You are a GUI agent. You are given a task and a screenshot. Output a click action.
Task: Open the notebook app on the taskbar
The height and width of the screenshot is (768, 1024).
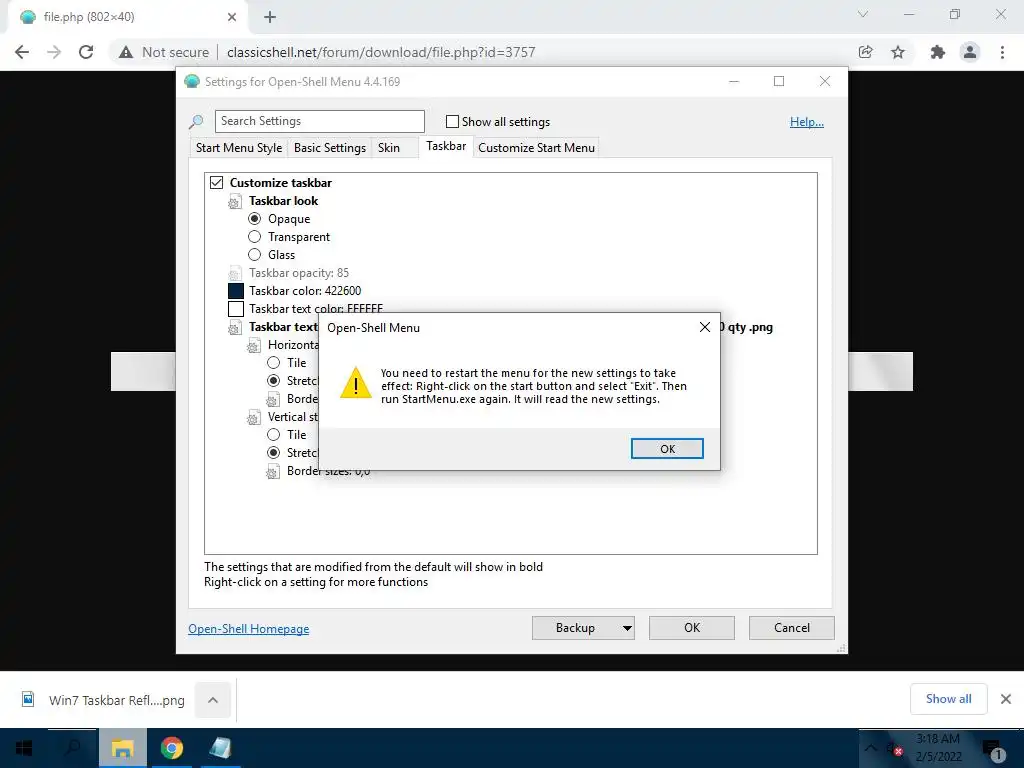(220, 748)
